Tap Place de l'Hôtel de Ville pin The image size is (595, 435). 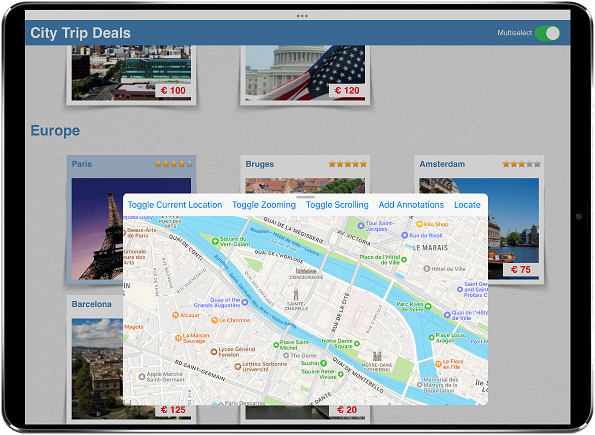click(x=404, y=260)
